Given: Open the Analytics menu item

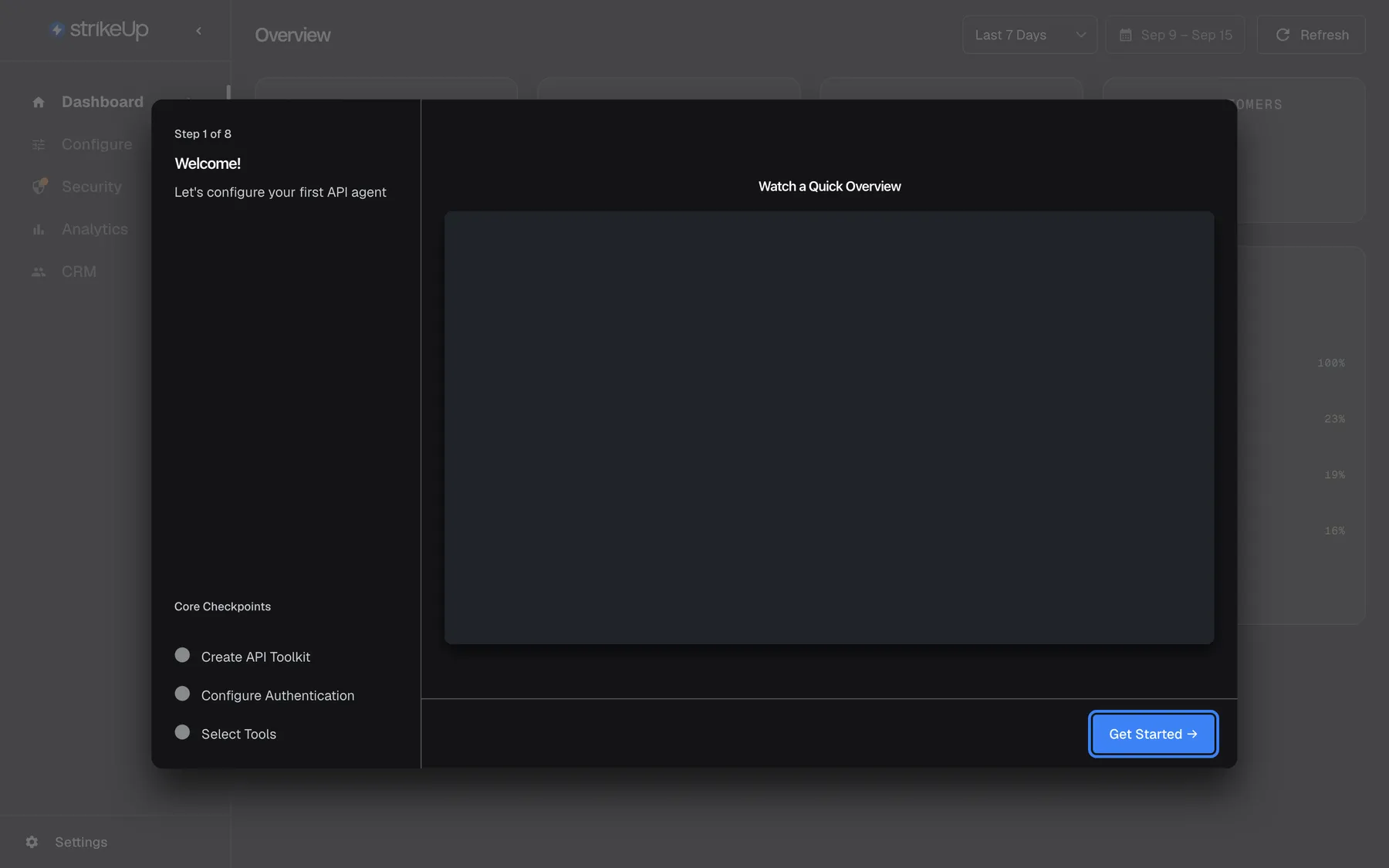Looking at the screenshot, I should tap(95, 229).
